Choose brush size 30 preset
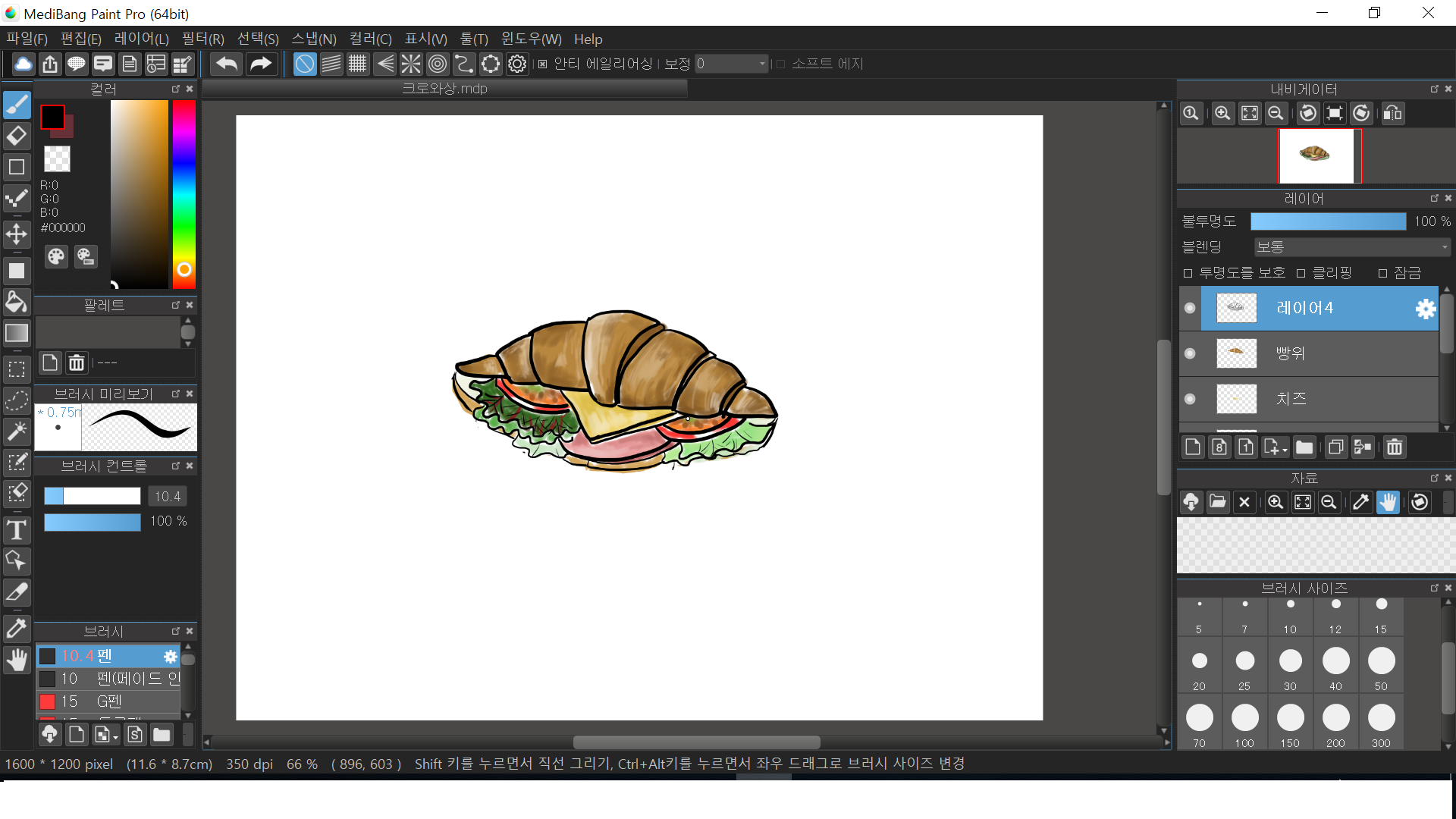 click(x=1290, y=667)
